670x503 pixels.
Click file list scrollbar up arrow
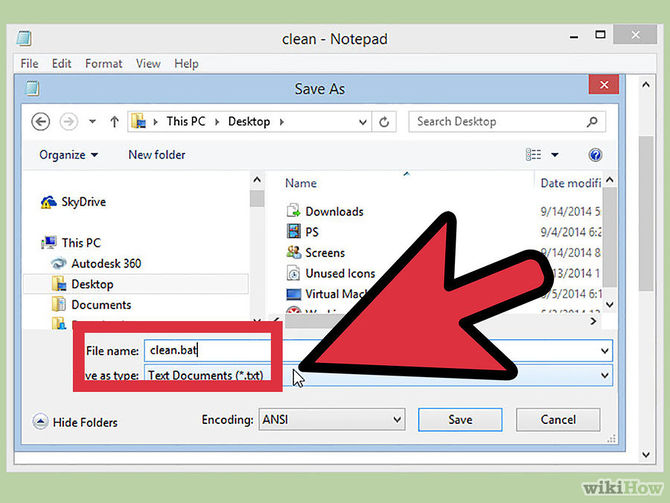point(610,180)
